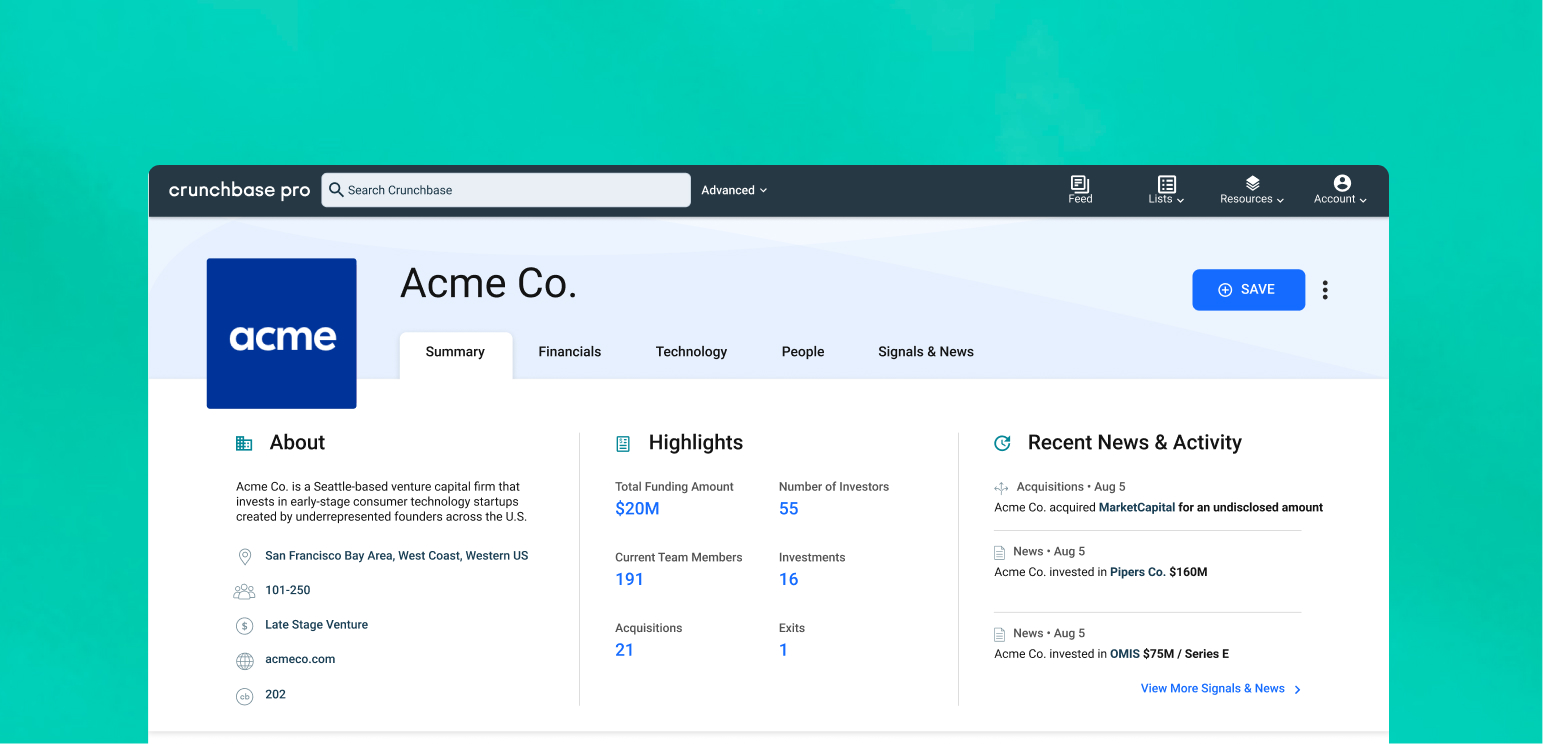Click the crunchbase pro logo
The height and width of the screenshot is (744, 1543).
pyautogui.click(x=240, y=190)
